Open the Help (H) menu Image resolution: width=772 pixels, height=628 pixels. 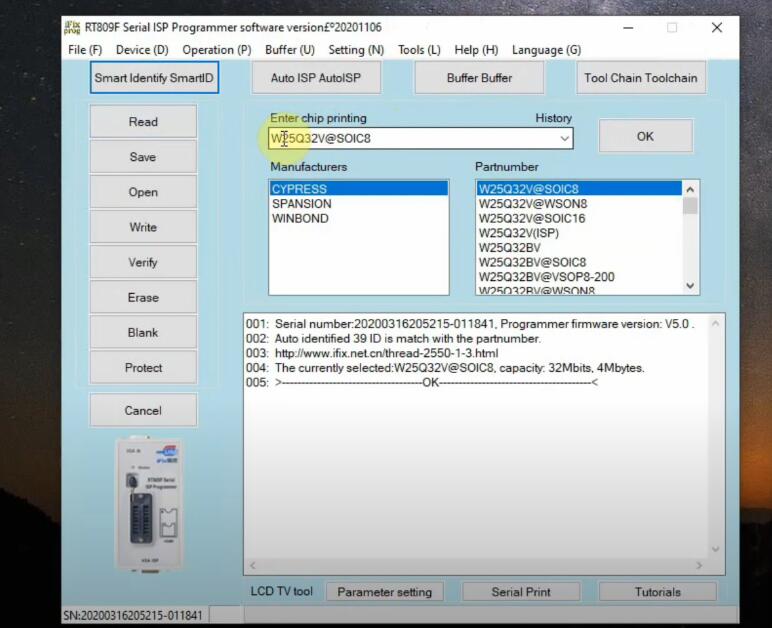[x=476, y=50]
